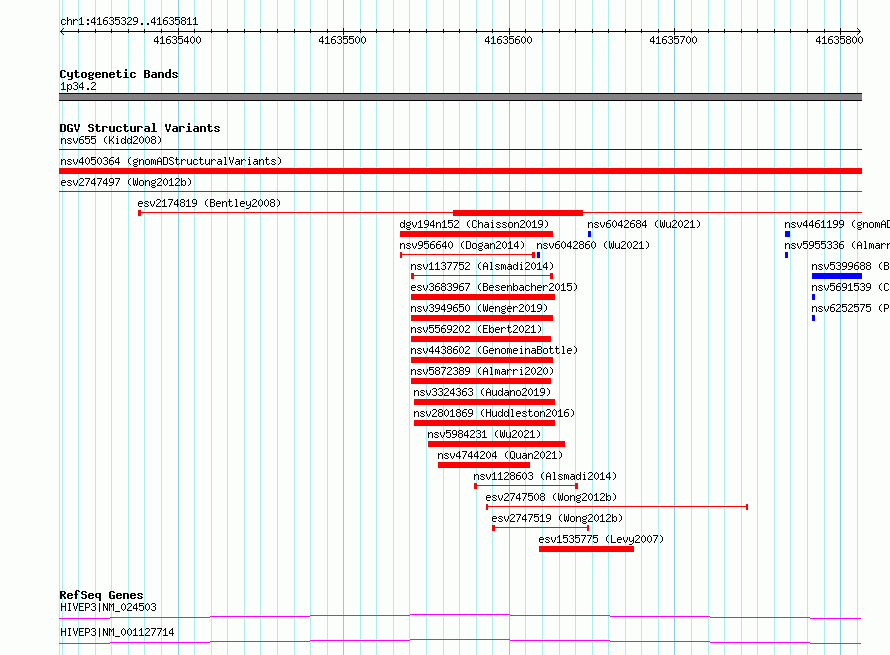Click the 41635700 scale position label
Viewport: 890px width, 655px height.
tap(673, 40)
